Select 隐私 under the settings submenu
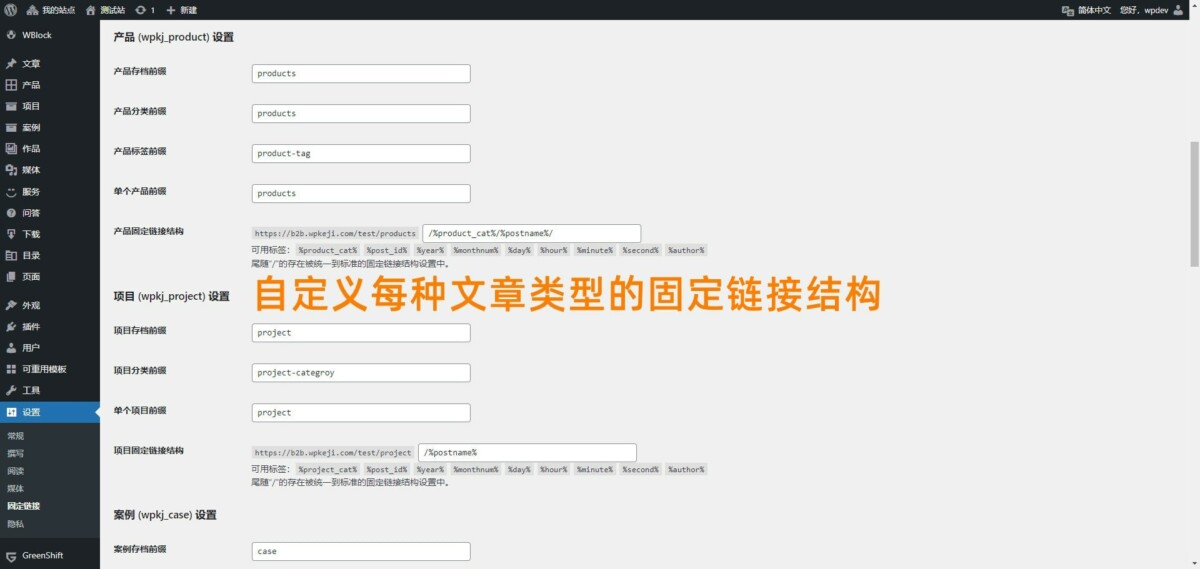 click(15, 523)
